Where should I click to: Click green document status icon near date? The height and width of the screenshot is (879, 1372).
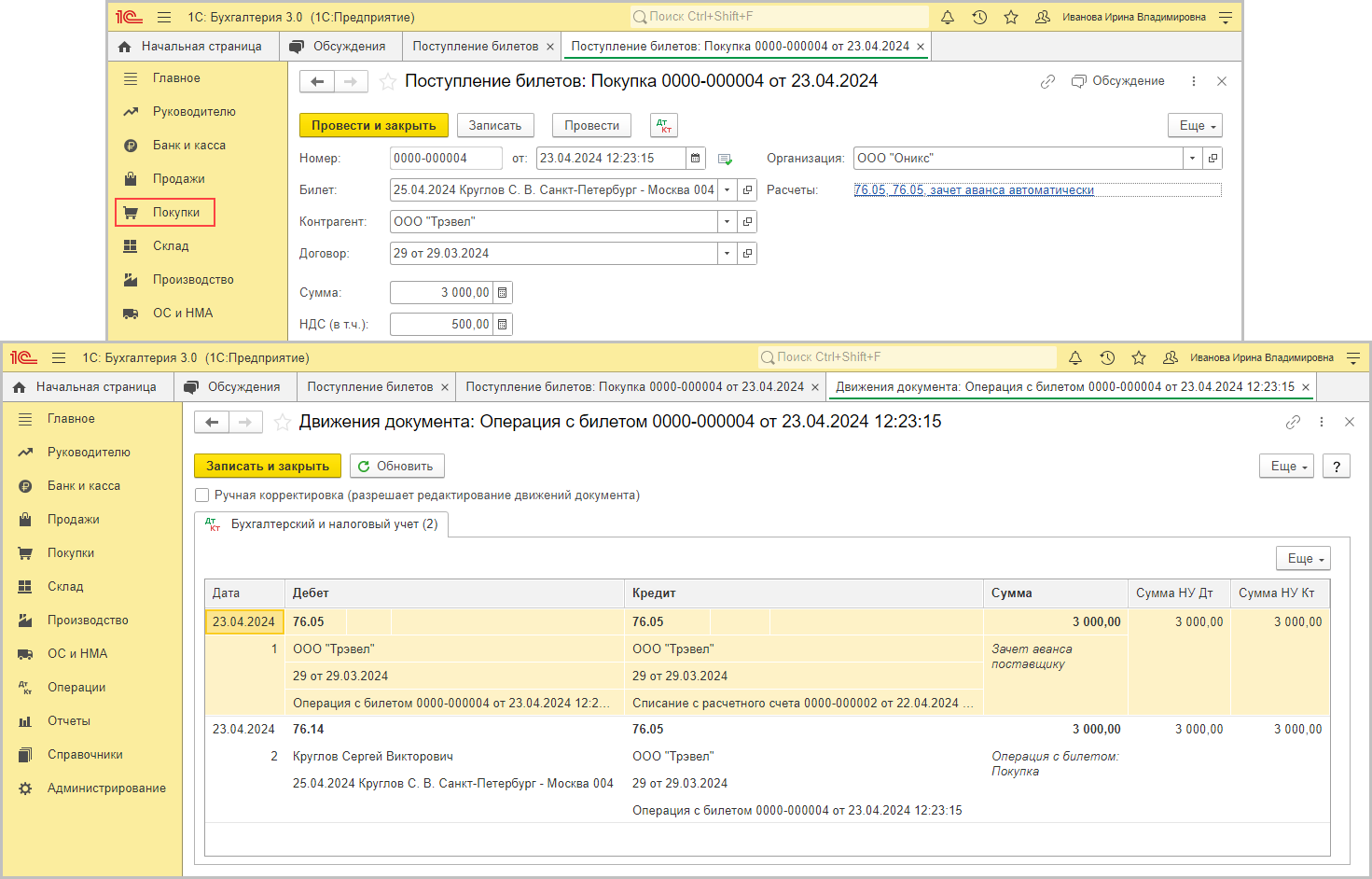[725, 159]
